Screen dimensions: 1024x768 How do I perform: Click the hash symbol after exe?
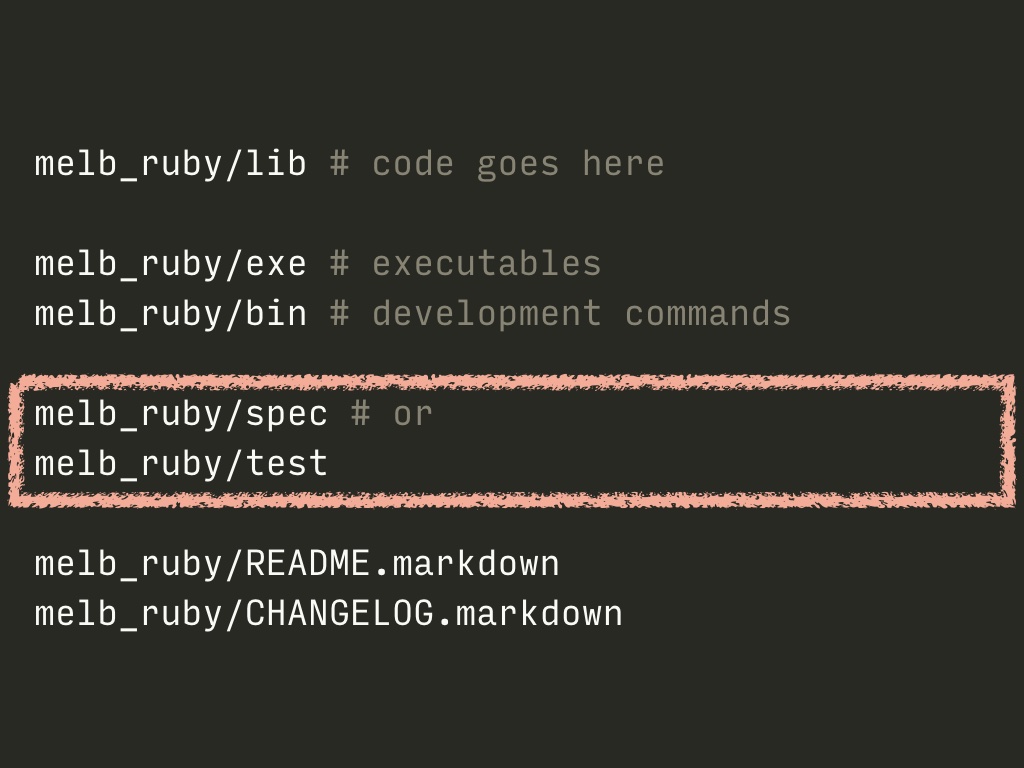[x=339, y=264]
